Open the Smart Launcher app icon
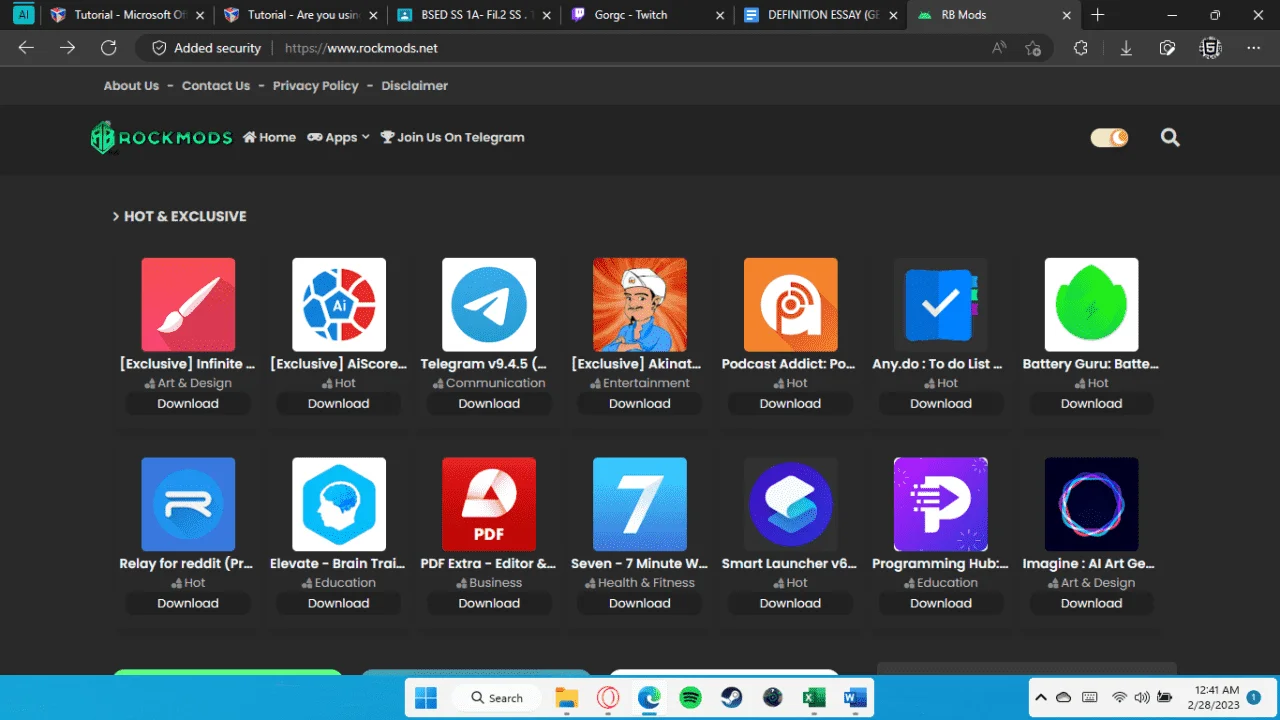Image resolution: width=1280 pixels, height=720 pixels. tap(791, 505)
